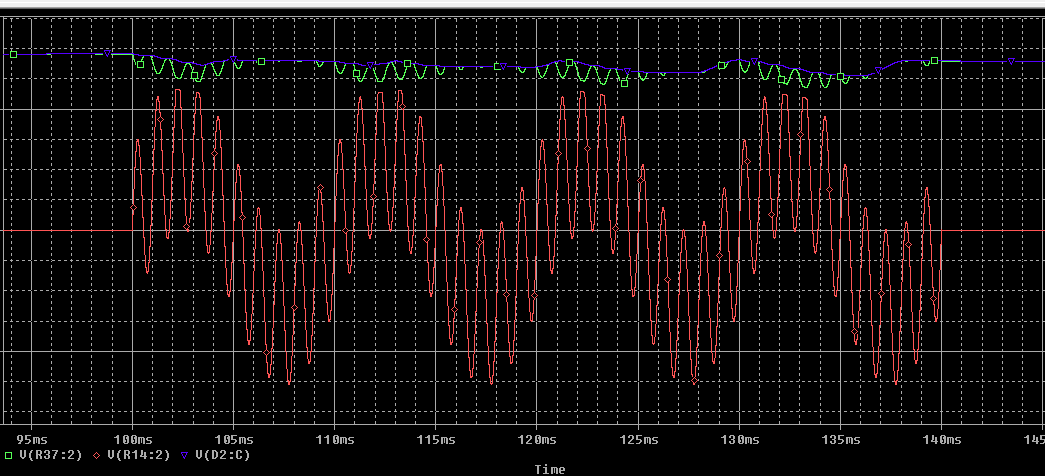Select the V(R37:2) trace legend label
This screenshot has width=1045, height=476.
click(51, 455)
